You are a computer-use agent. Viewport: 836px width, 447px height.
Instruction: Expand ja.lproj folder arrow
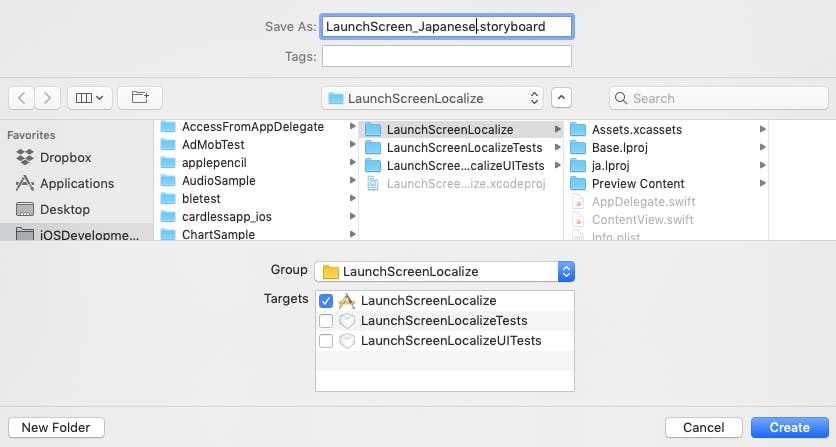[762, 165]
